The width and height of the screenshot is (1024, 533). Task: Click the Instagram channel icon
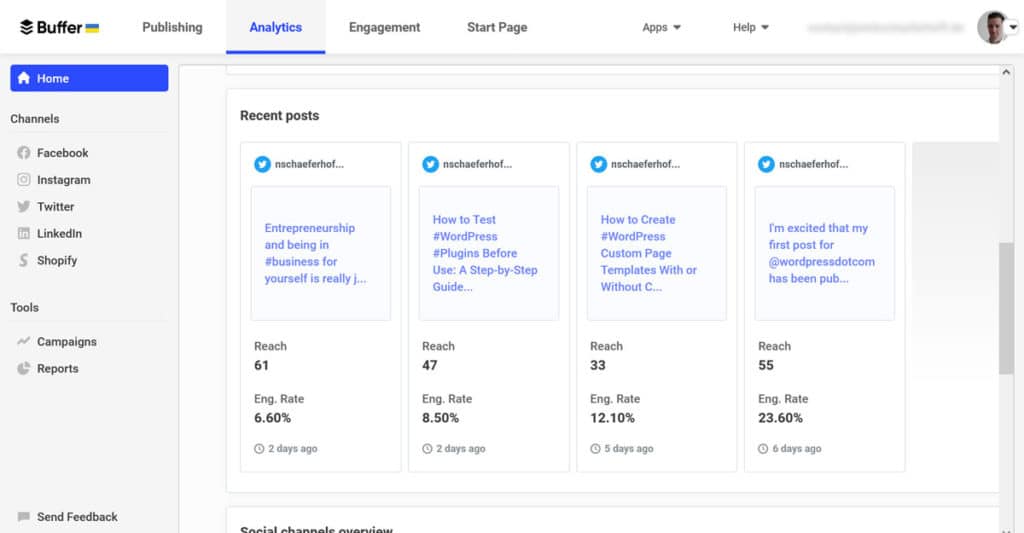pyautogui.click(x=24, y=180)
